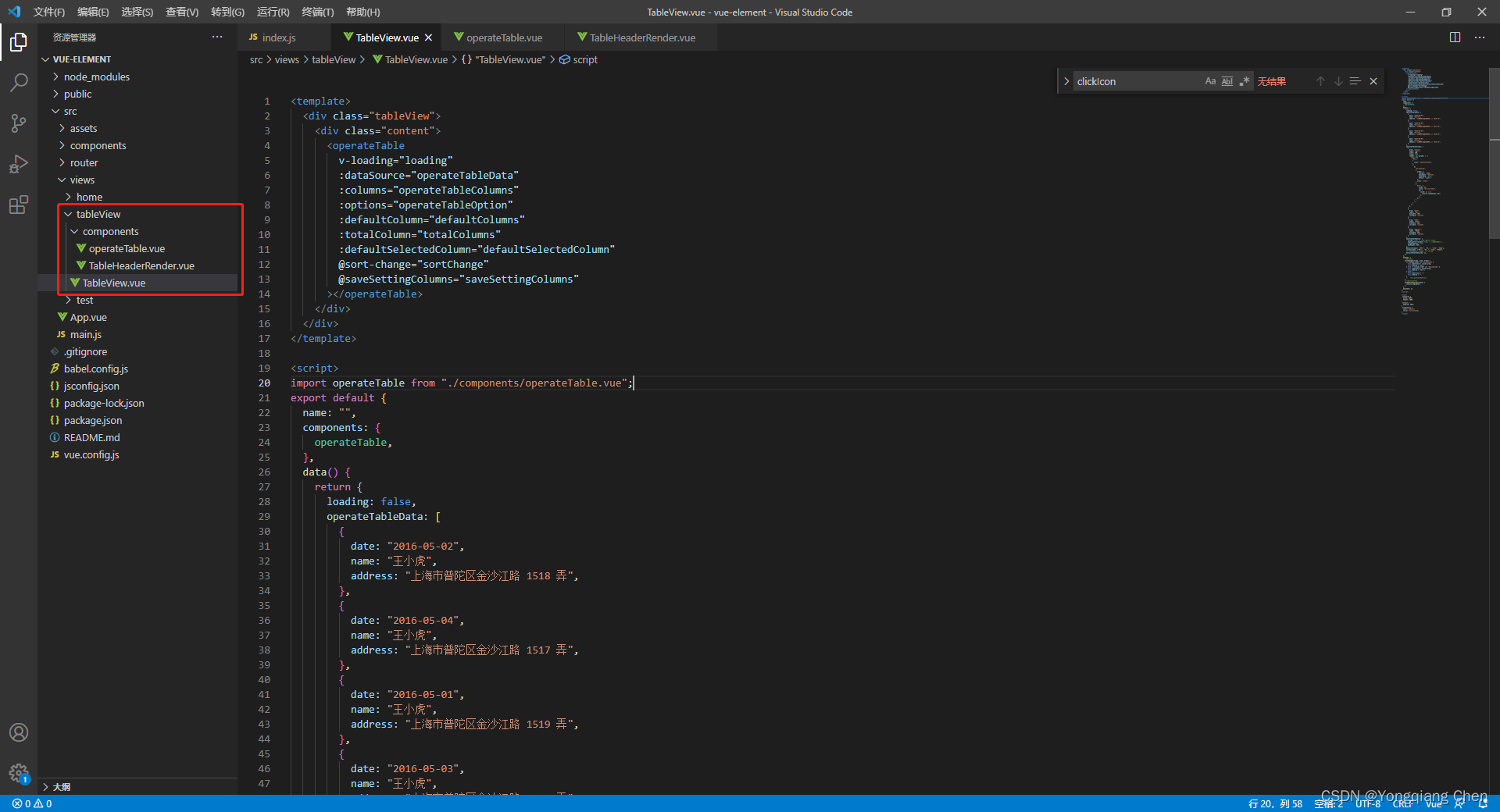
Task: Click the errors and warnings status item
Action: (x=32, y=803)
